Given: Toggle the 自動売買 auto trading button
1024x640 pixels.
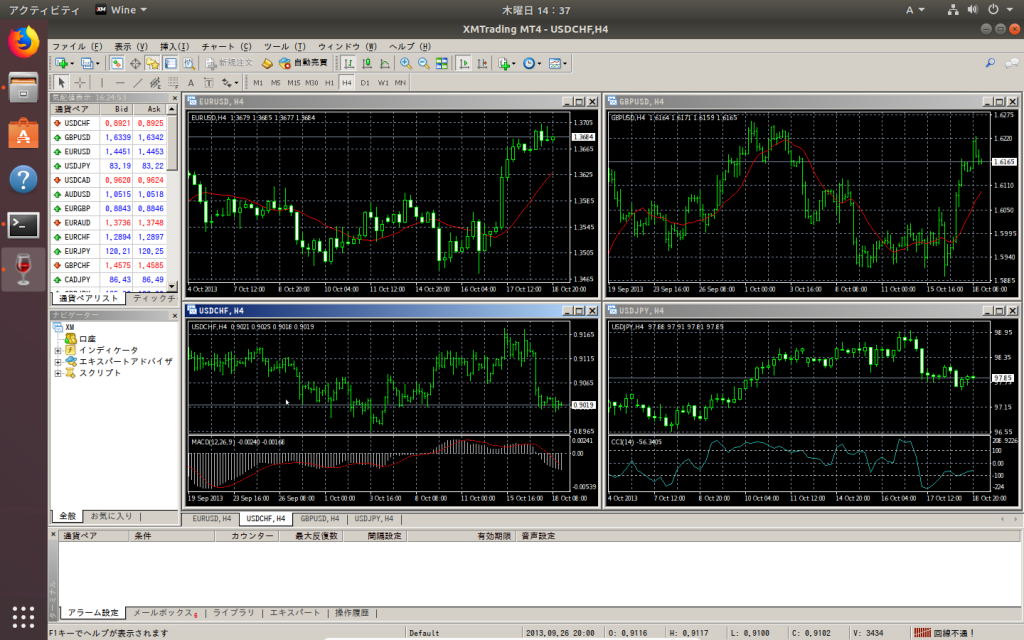Looking at the screenshot, I should (303, 63).
